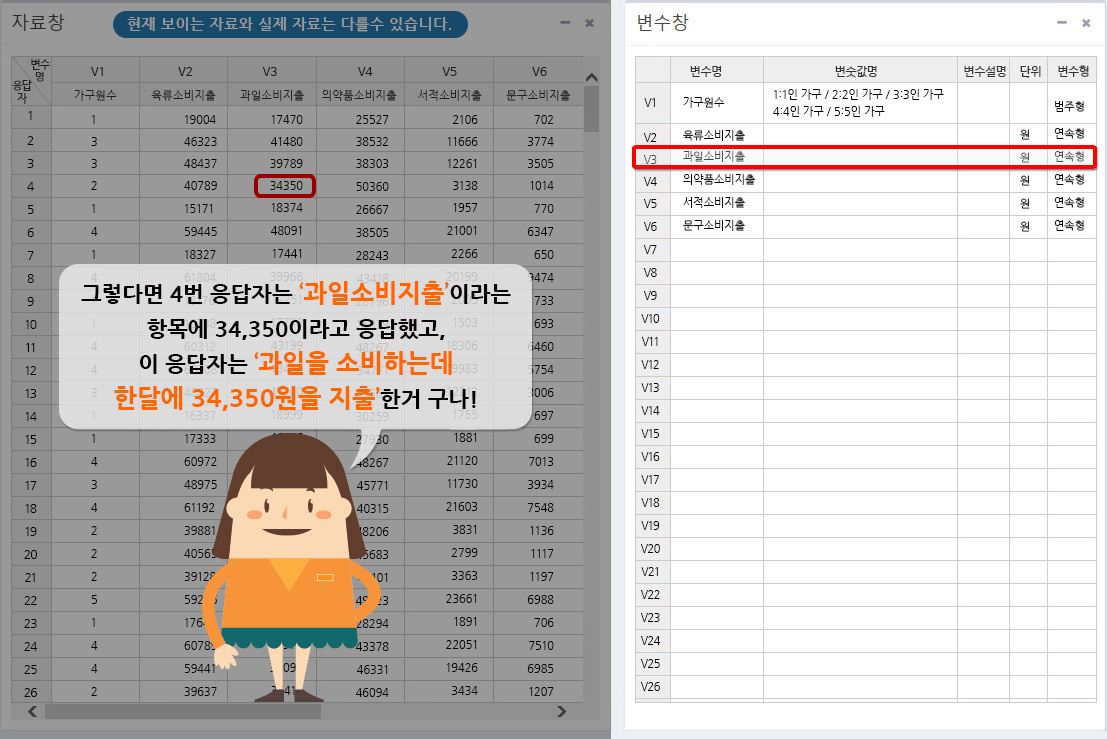Image resolution: width=1107 pixels, height=739 pixels.
Task: Select cell 23661 in row 22
Action: coord(462,599)
